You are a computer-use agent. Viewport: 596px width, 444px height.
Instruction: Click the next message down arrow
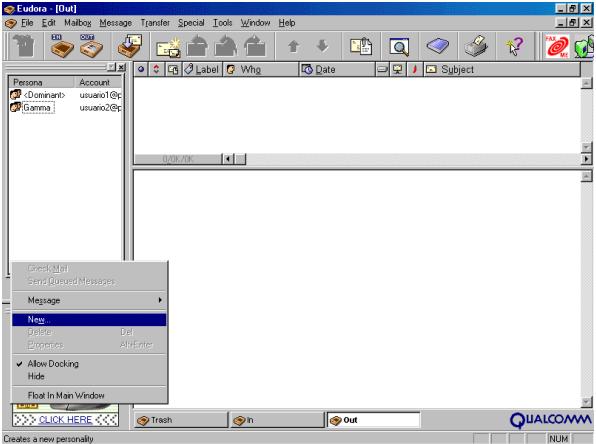[322, 46]
